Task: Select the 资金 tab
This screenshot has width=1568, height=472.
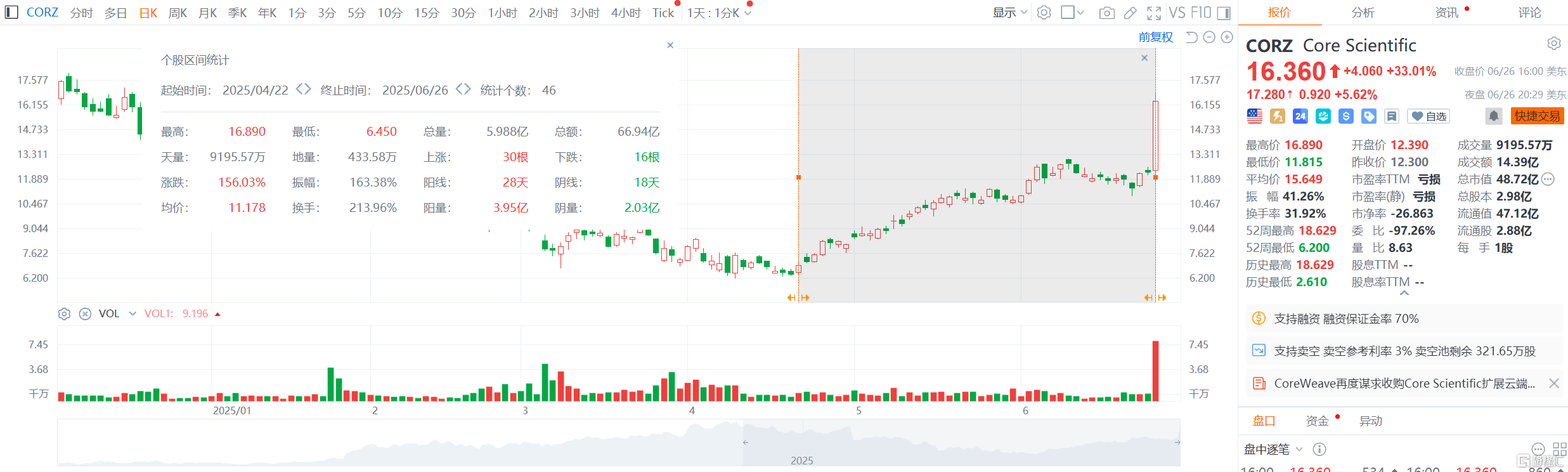Action: (x=1317, y=421)
